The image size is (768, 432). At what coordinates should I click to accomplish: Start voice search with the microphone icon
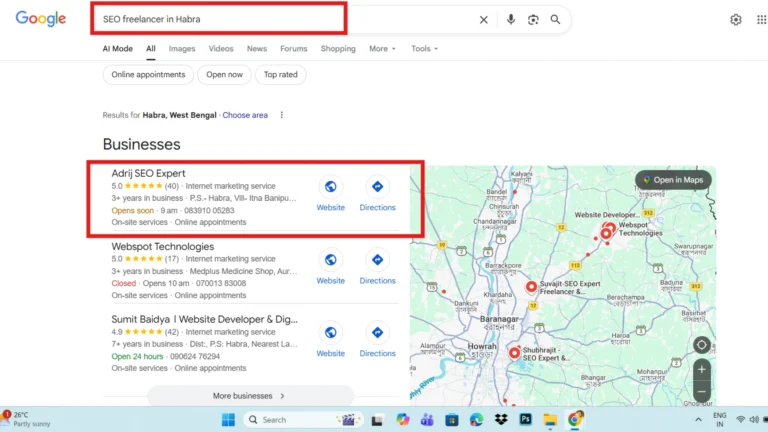(x=511, y=20)
